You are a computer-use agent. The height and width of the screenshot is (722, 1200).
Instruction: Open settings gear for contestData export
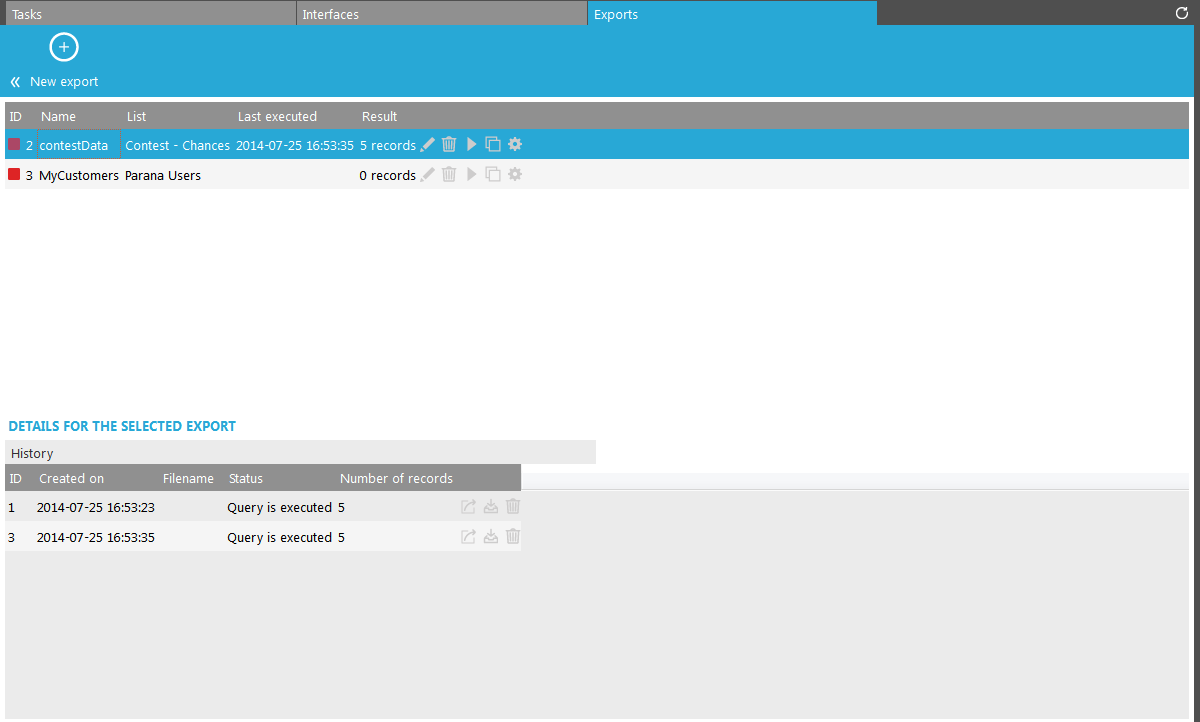coord(515,145)
